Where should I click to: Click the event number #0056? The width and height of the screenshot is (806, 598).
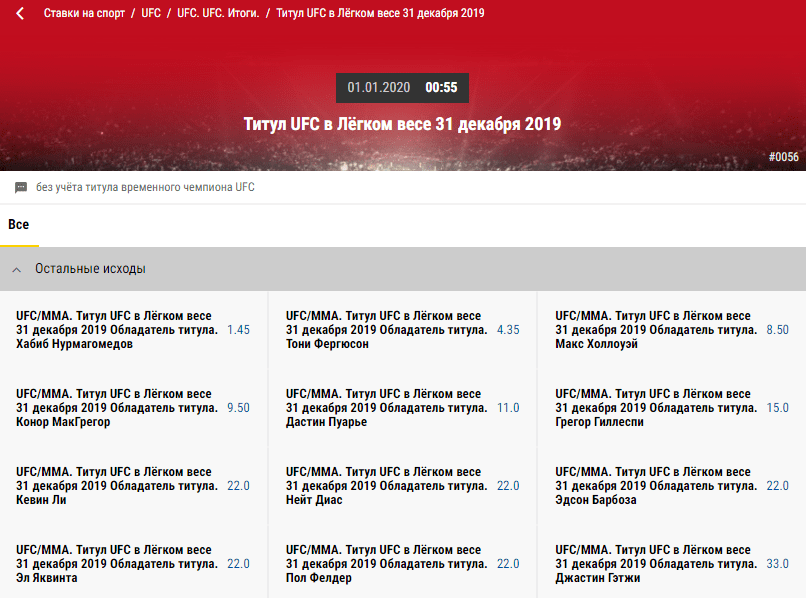pos(784,157)
